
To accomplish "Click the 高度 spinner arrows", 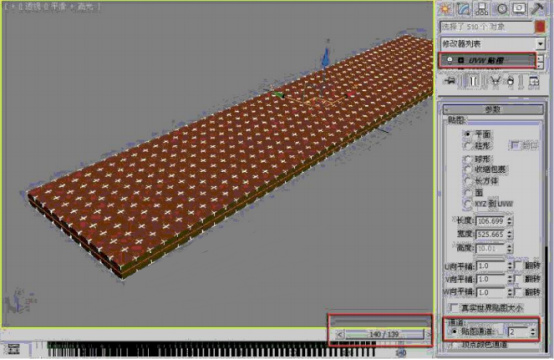I will (509, 248).
